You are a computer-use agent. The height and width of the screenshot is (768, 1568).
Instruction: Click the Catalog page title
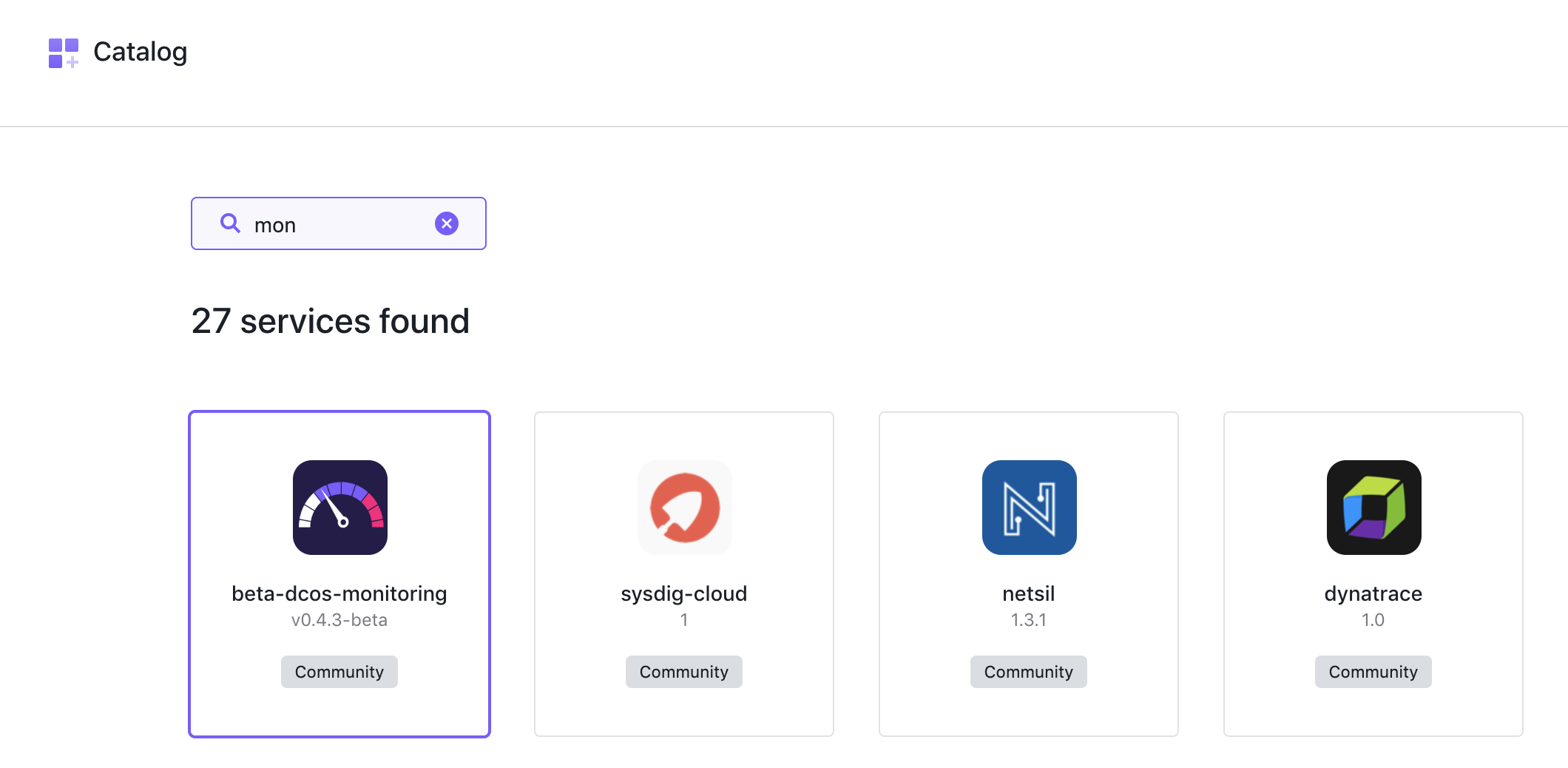(x=141, y=52)
